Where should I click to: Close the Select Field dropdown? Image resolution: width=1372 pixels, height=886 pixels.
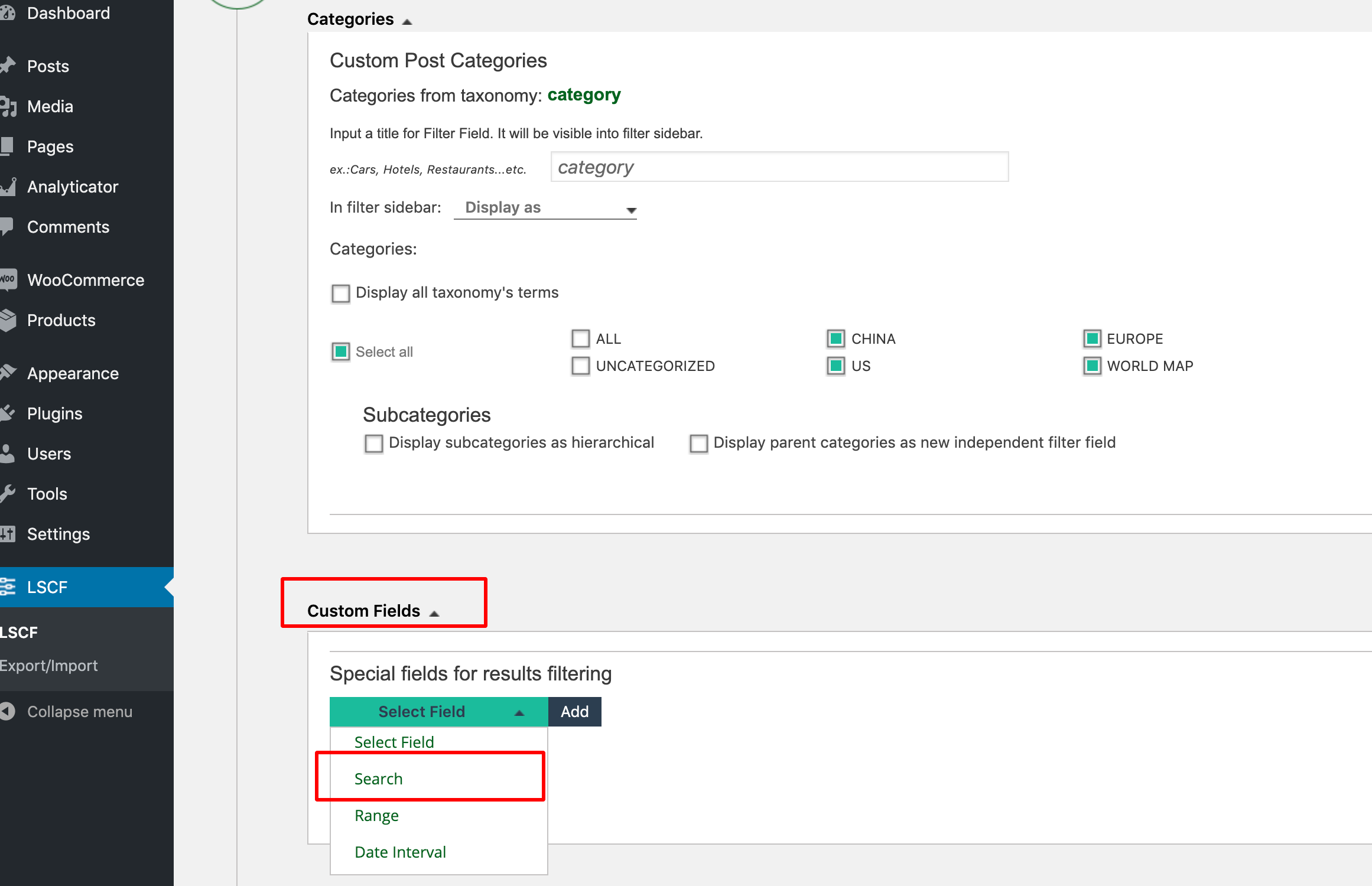coord(439,712)
